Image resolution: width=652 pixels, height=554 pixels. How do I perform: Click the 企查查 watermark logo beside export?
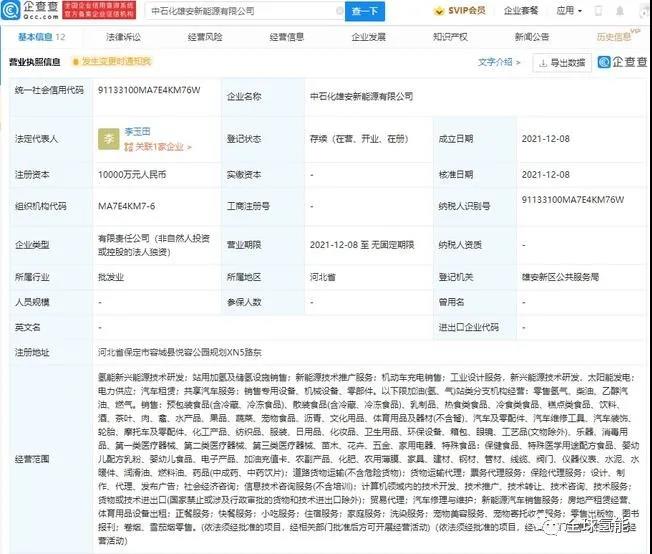pyautogui.click(x=620, y=62)
